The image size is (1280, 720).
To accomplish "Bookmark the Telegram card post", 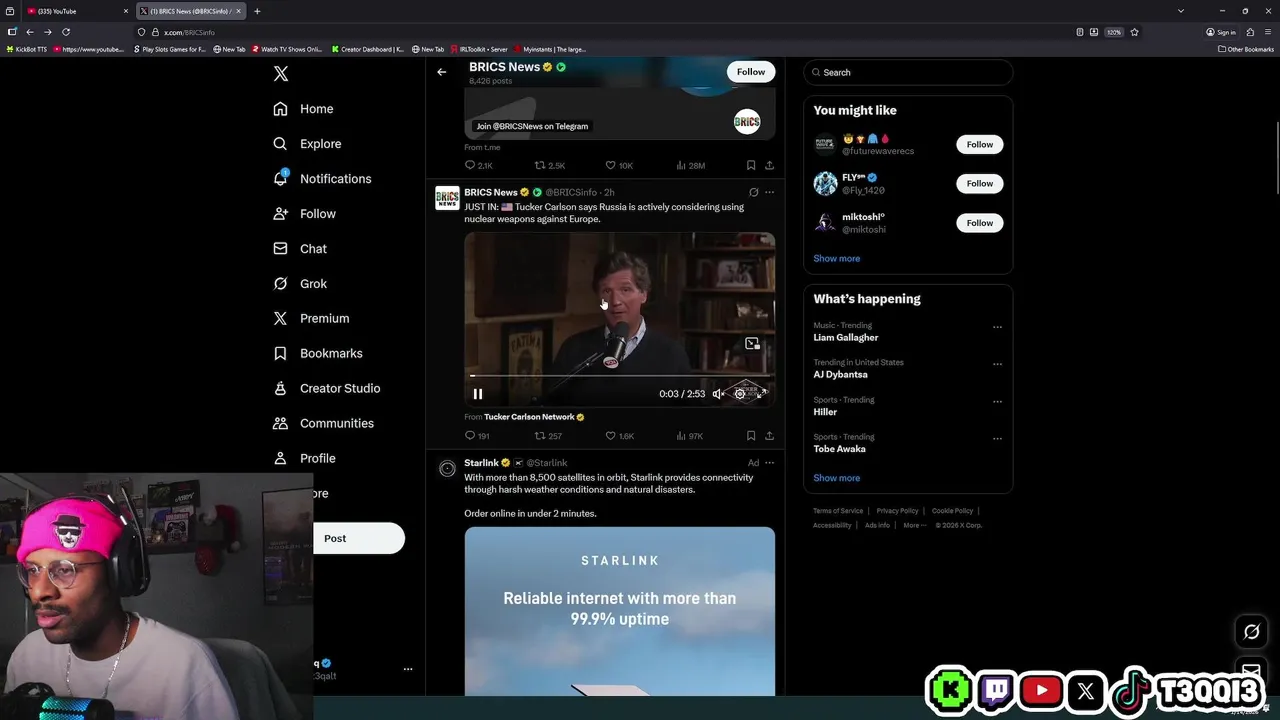I will coord(750,166).
